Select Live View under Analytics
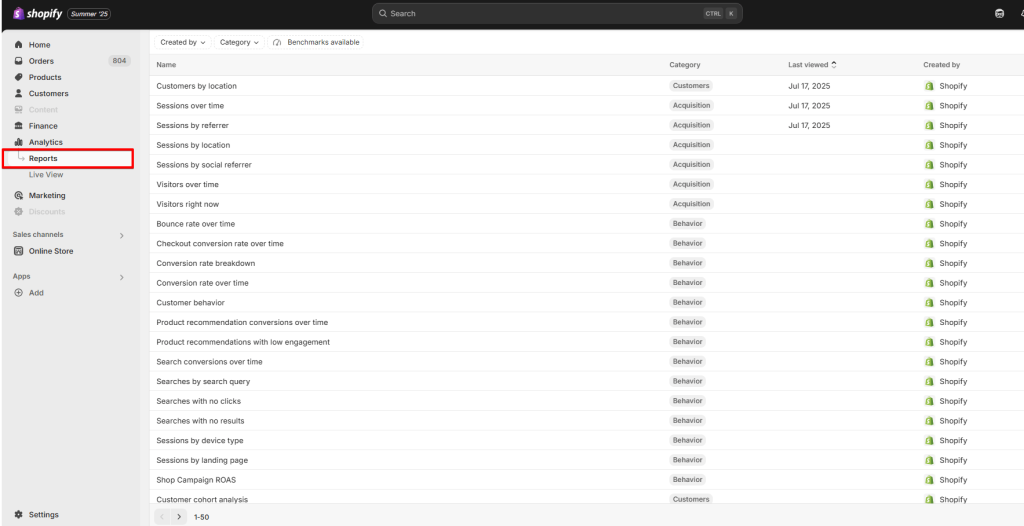The height and width of the screenshot is (526, 1024). coord(46,175)
